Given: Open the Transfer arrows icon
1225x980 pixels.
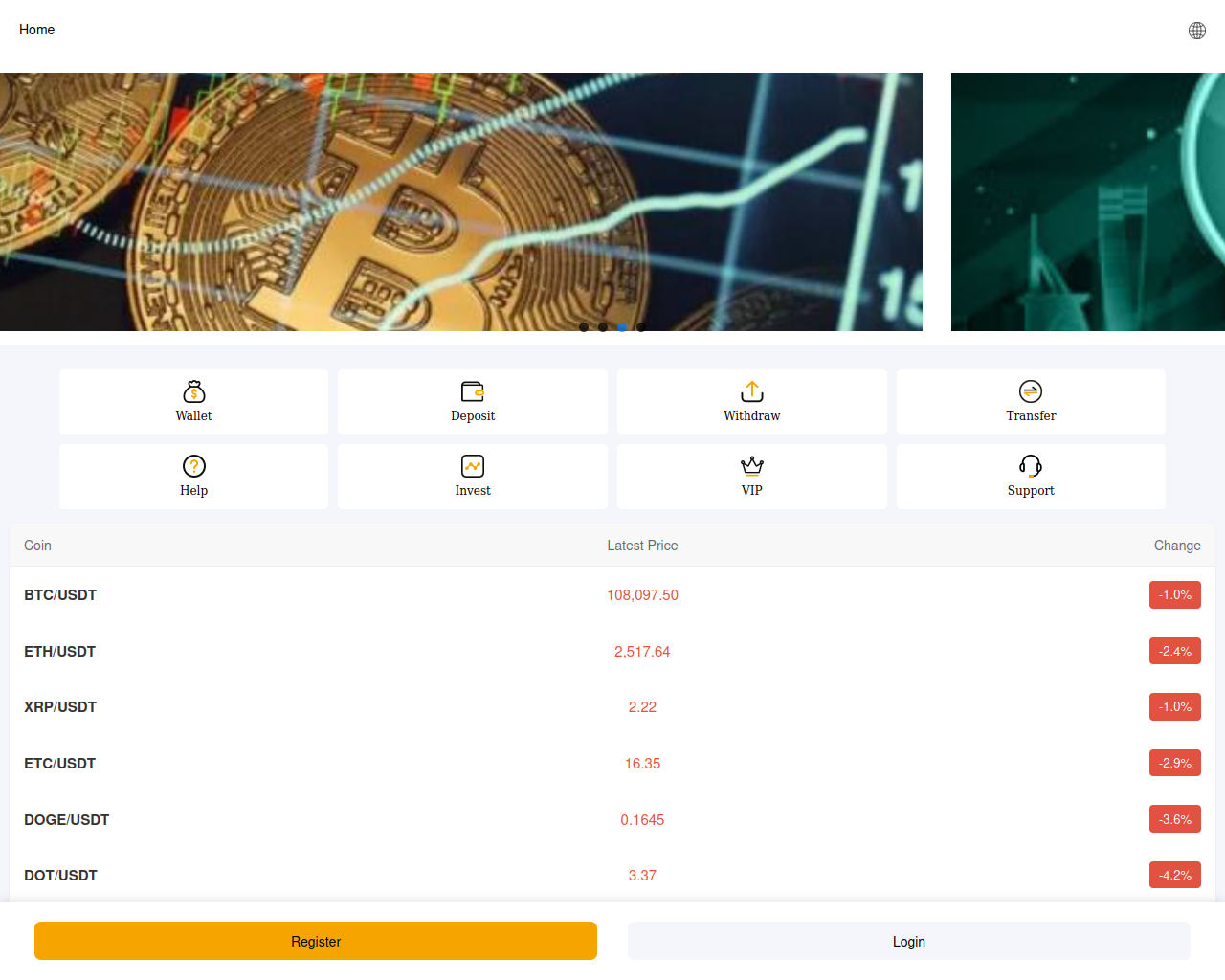Looking at the screenshot, I should pyautogui.click(x=1031, y=391).
